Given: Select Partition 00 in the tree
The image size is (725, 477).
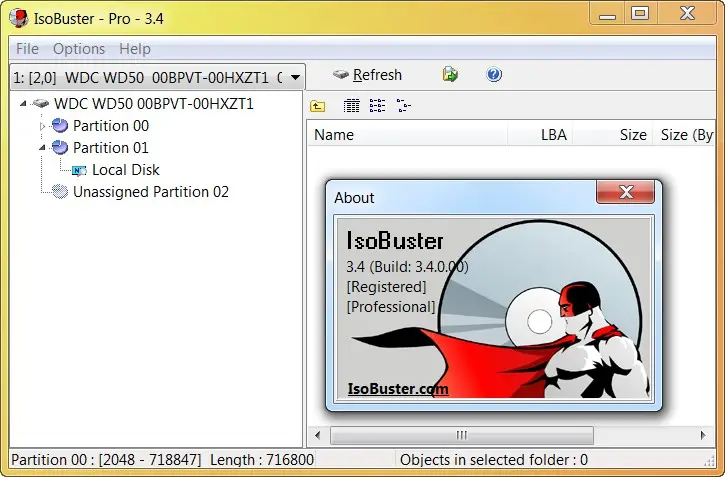Looking at the screenshot, I should [x=111, y=126].
